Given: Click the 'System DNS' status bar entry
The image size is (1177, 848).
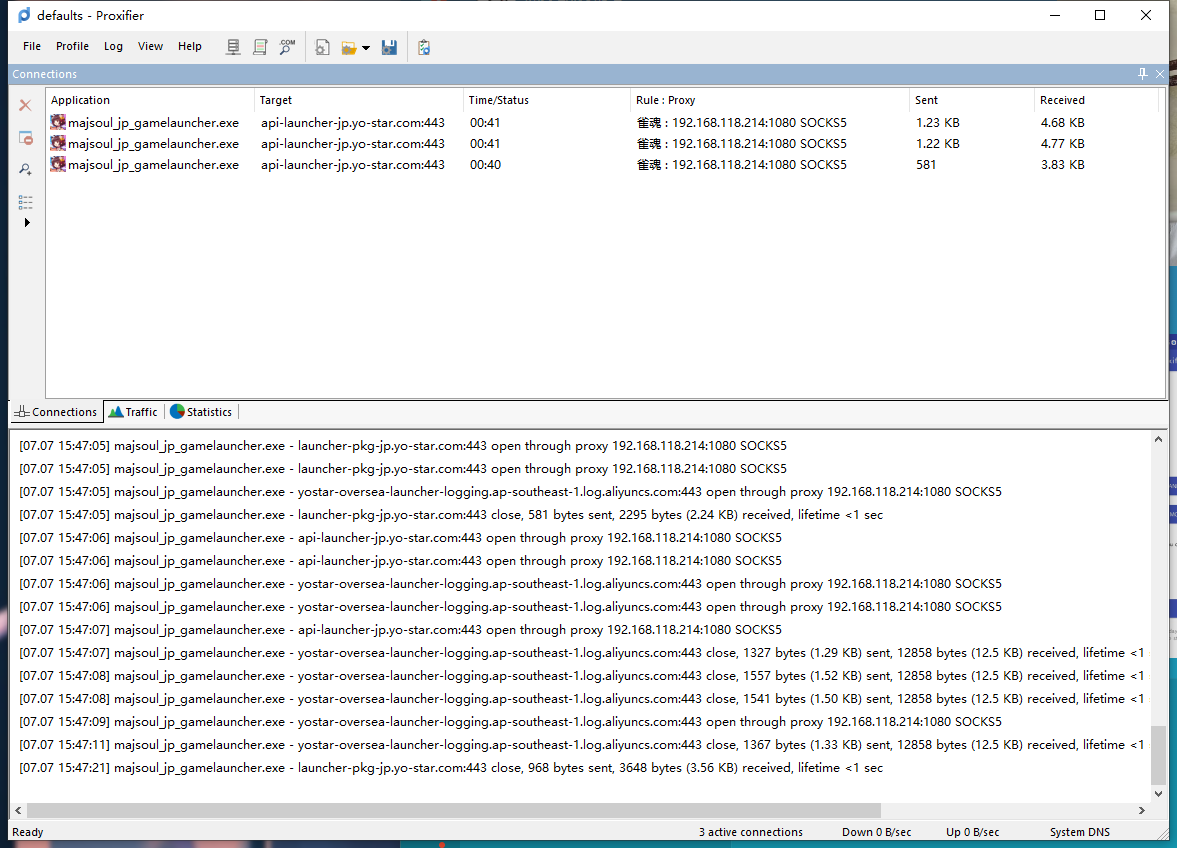Looking at the screenshot, I should pos(1079,831).
